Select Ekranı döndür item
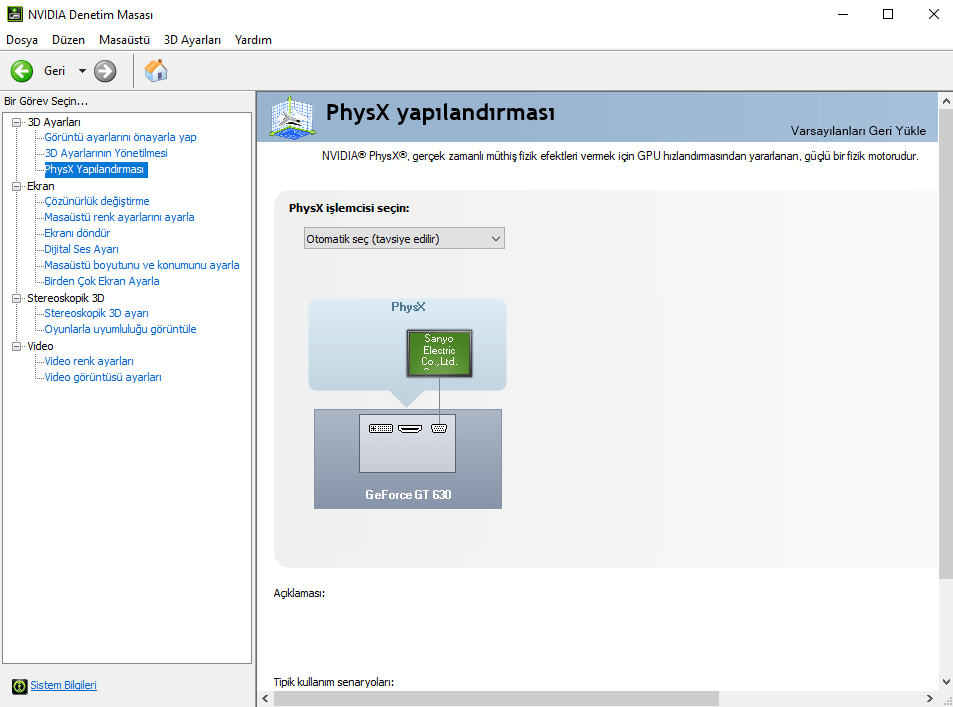Screen dimensions: 953x707 pos(77,233)
